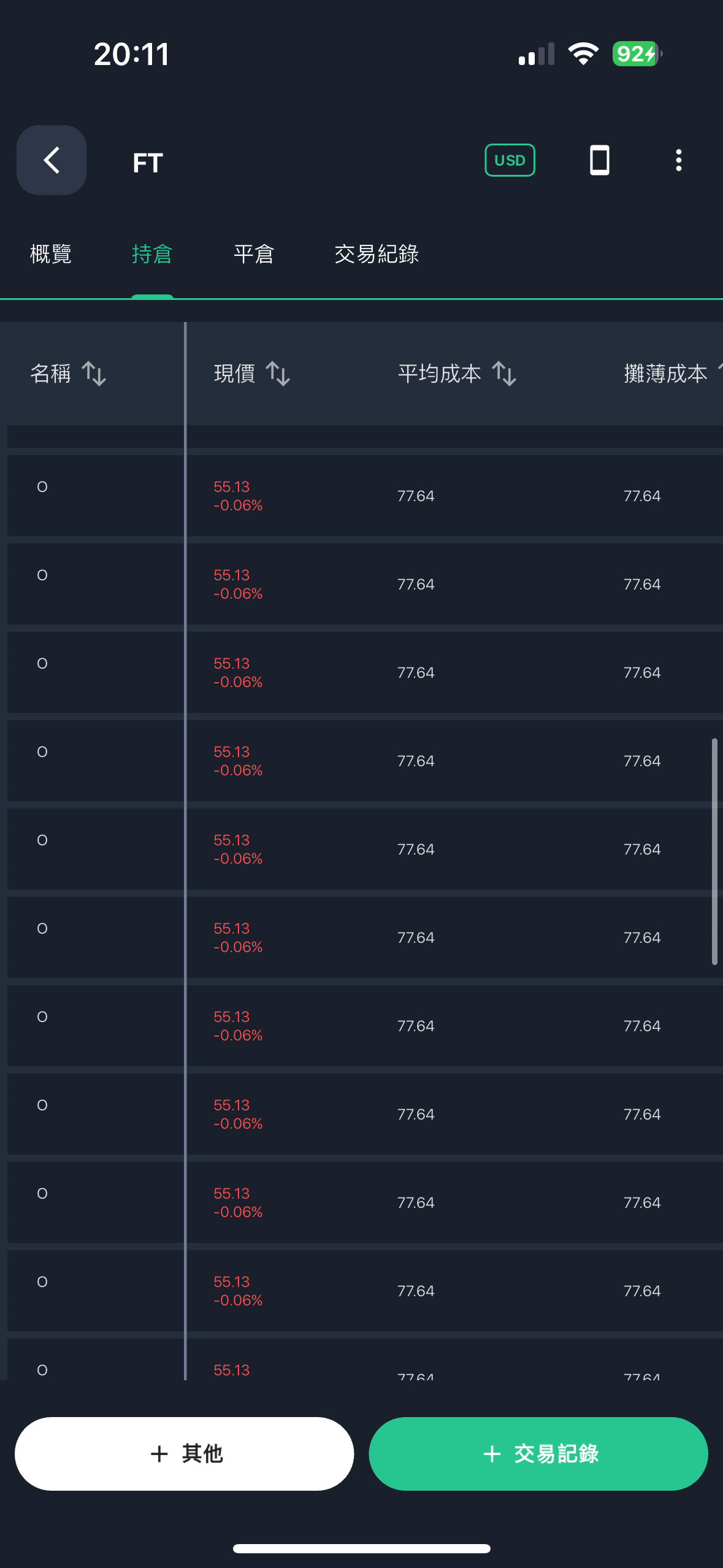Tap the home indicator bar
This screenshot has width=723, height=1568.
point(362,1548)
